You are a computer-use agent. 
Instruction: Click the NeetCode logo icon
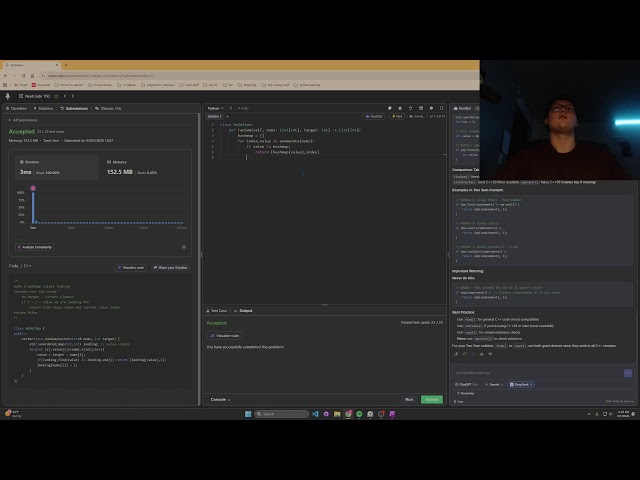point(7,96)
